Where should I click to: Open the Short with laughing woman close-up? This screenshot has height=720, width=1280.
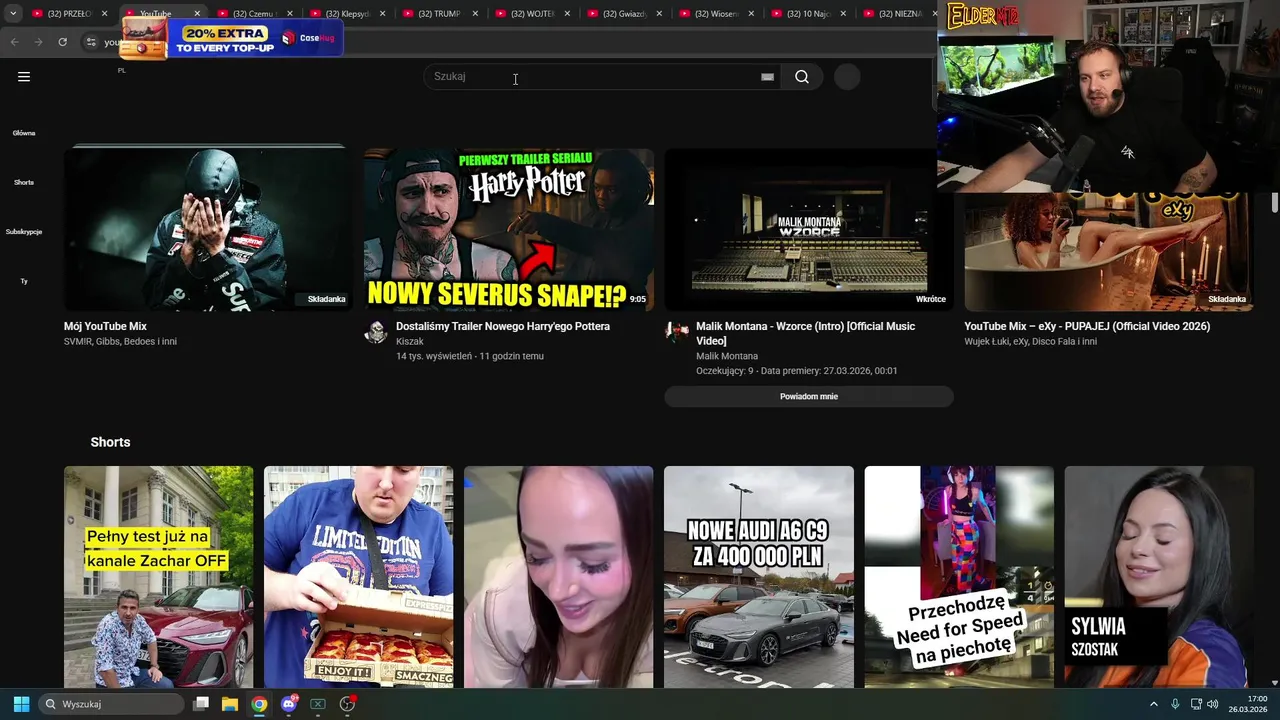(559, 577)
